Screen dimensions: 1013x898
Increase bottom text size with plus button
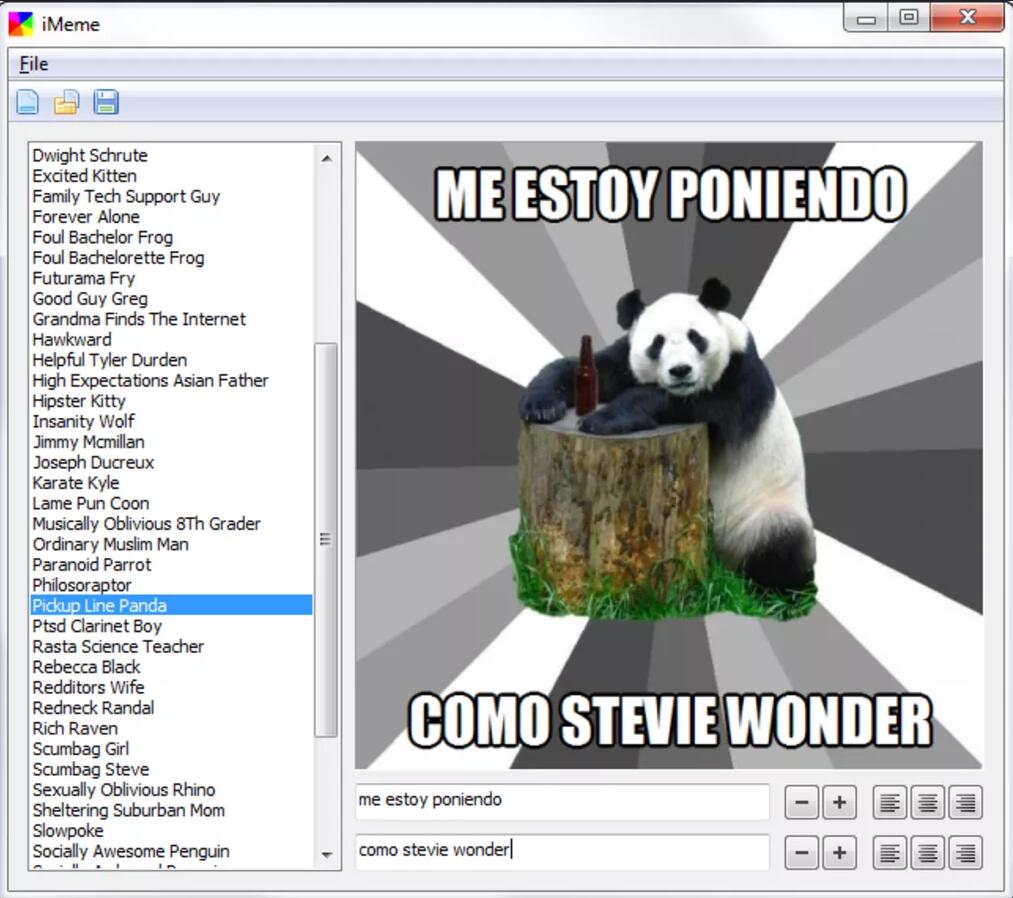[840, 853]
